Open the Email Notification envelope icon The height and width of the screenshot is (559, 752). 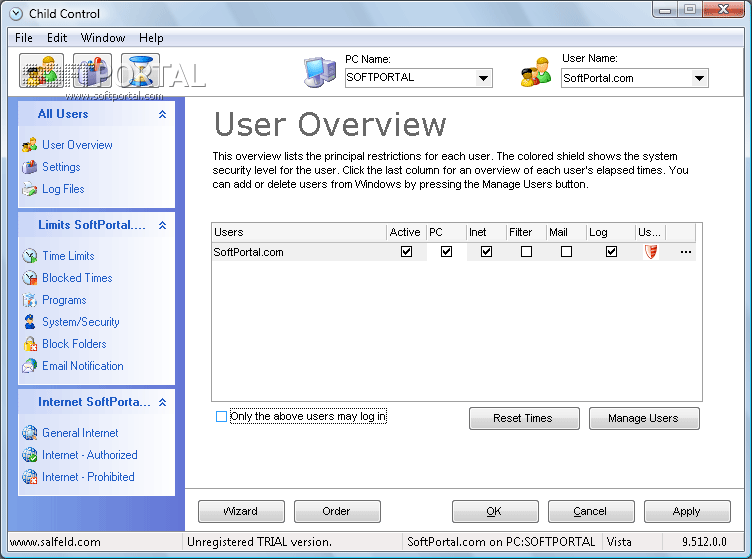pyautogui.click(x=30, y=366)
